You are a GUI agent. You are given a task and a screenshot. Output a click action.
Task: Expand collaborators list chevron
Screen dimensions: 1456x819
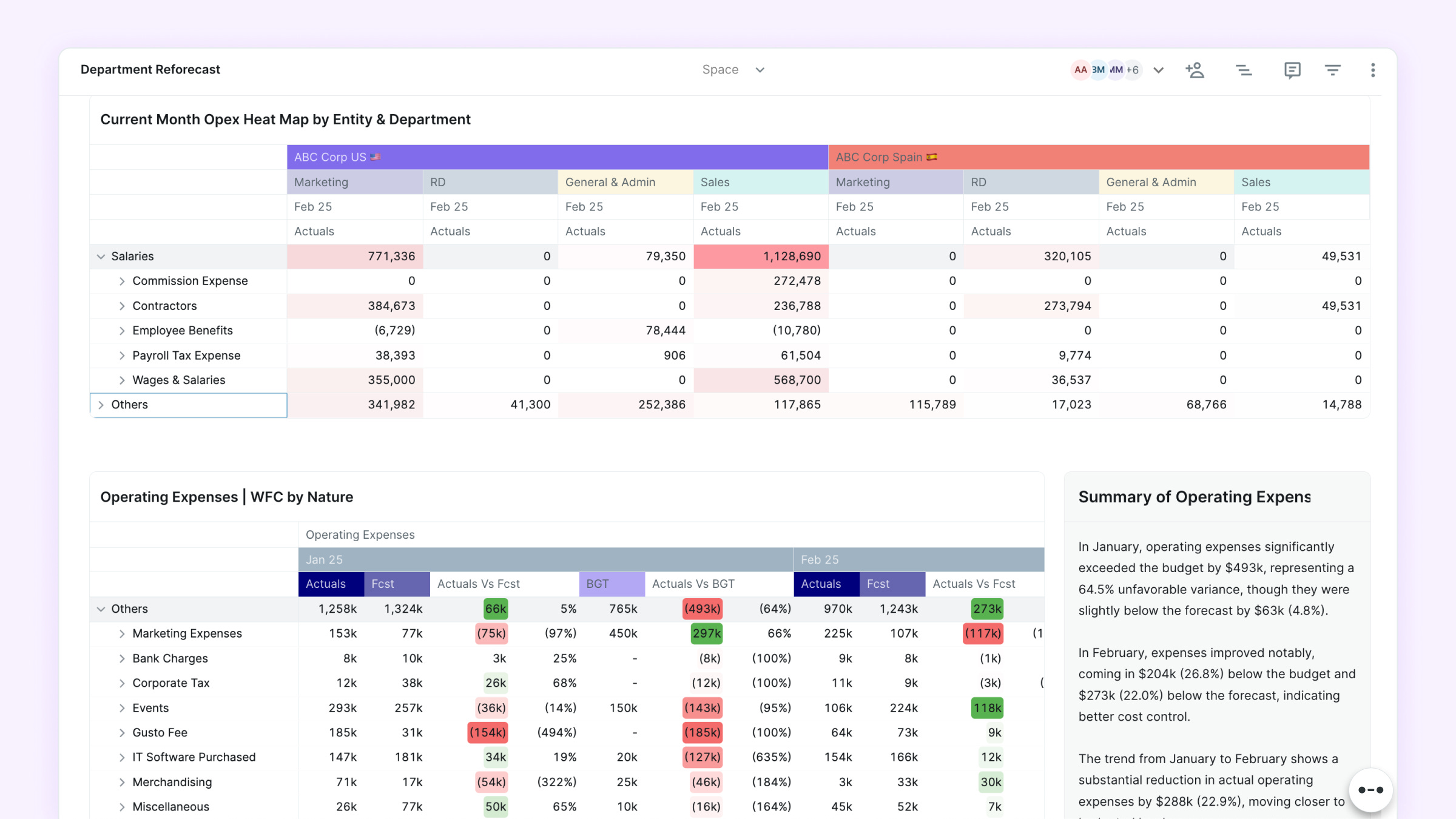pyautogui.click(x=1158, y=70)
